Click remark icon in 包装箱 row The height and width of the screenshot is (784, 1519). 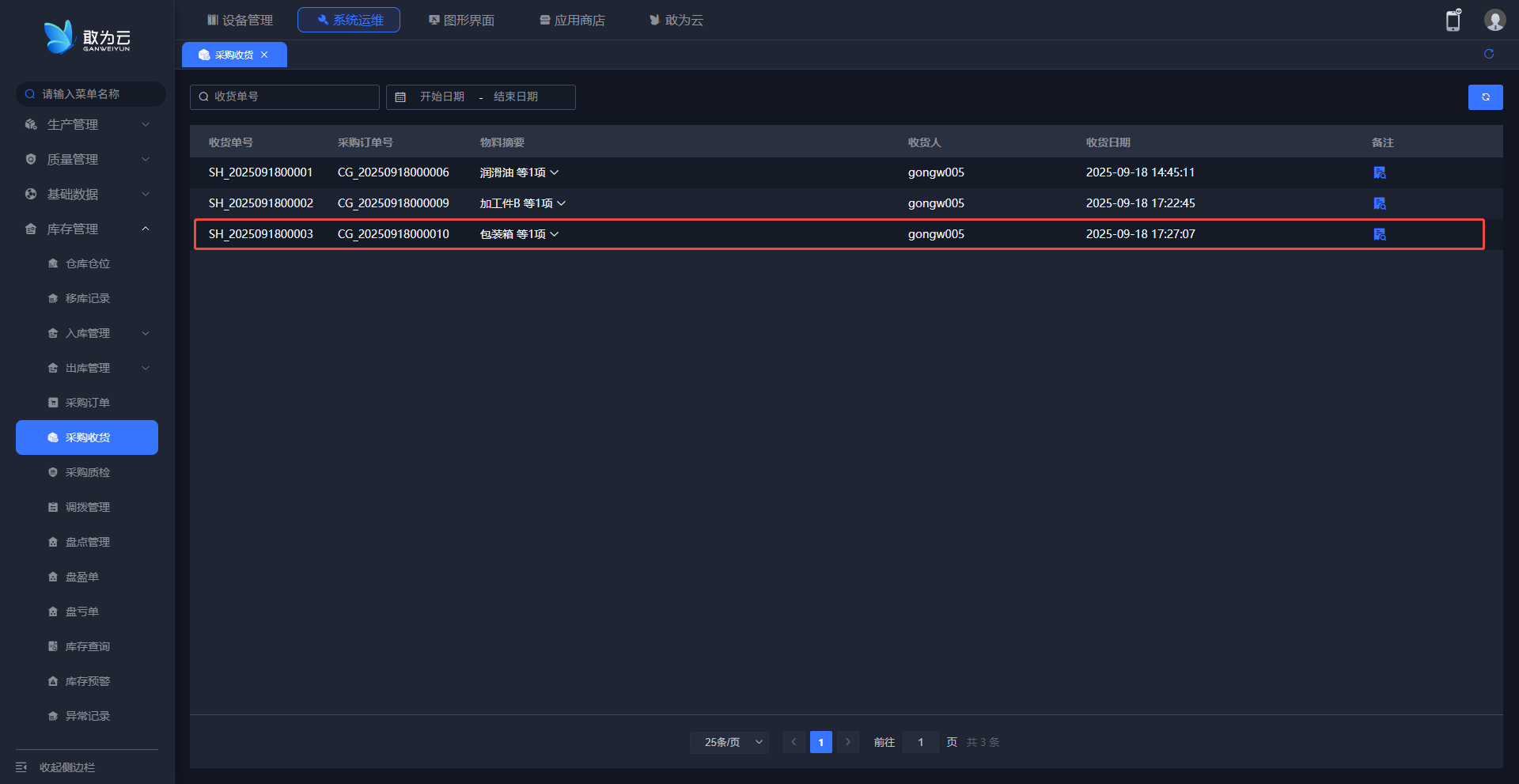click(1379, 234)
